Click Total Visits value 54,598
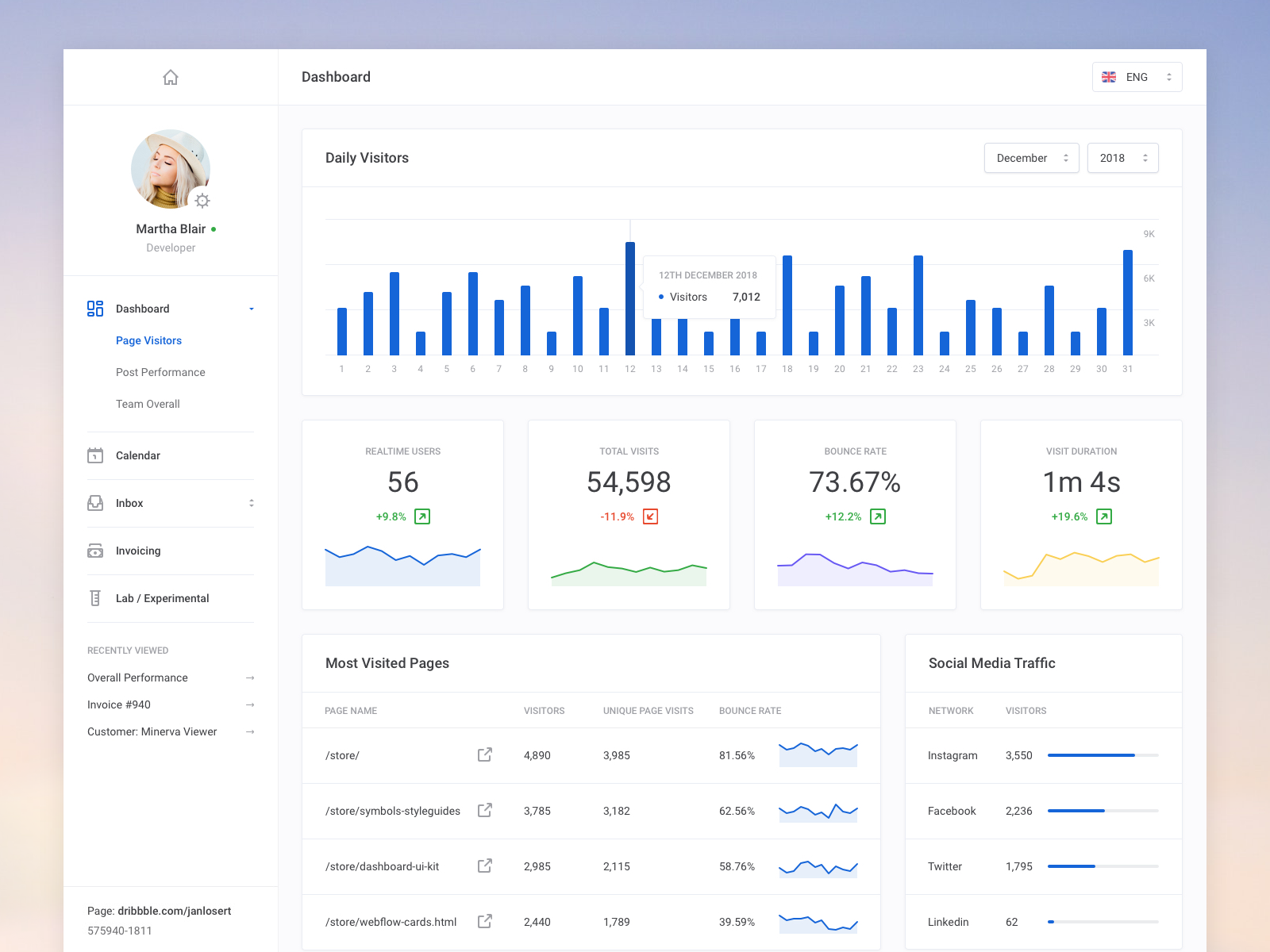 (629, 482)
